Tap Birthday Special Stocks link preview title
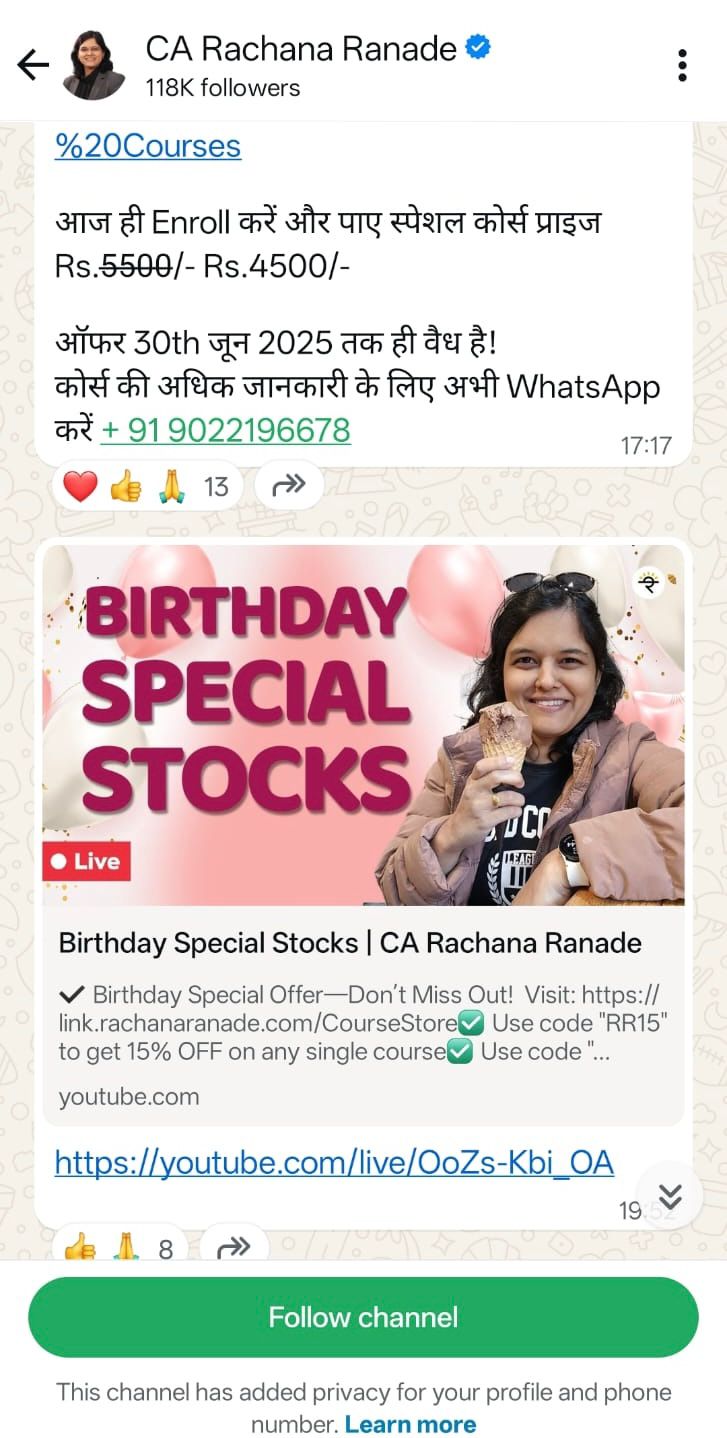 pyautogui.click(x=350, y=942)
